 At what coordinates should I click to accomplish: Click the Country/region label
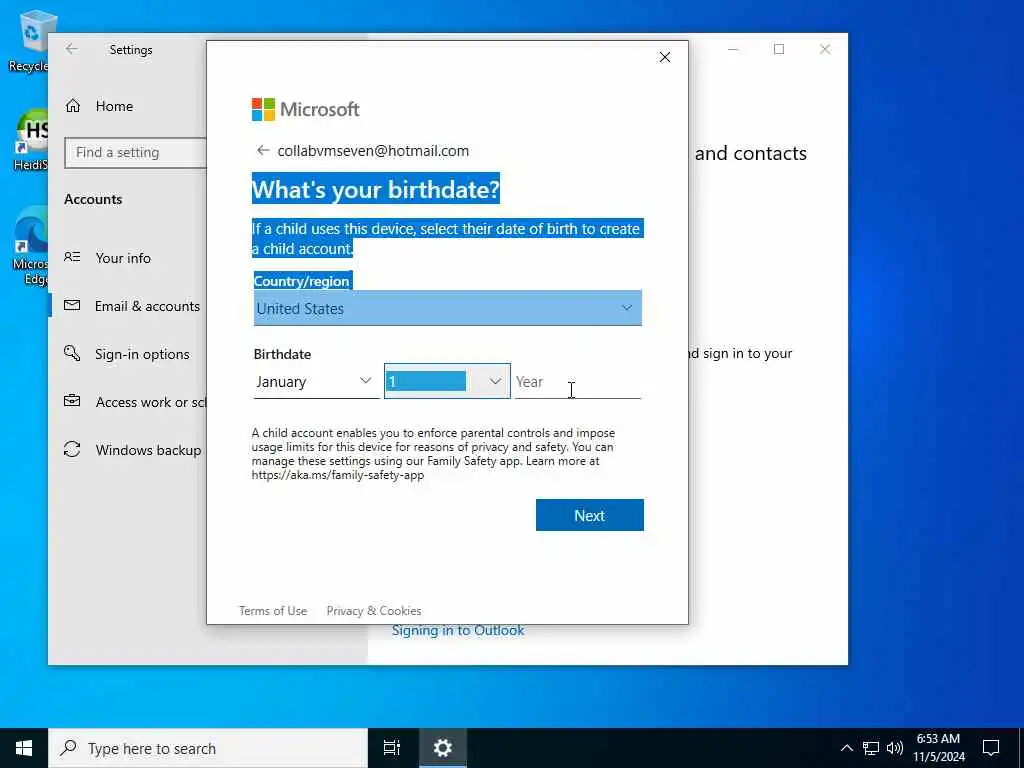pyautogui.click(x=302, y=281)
